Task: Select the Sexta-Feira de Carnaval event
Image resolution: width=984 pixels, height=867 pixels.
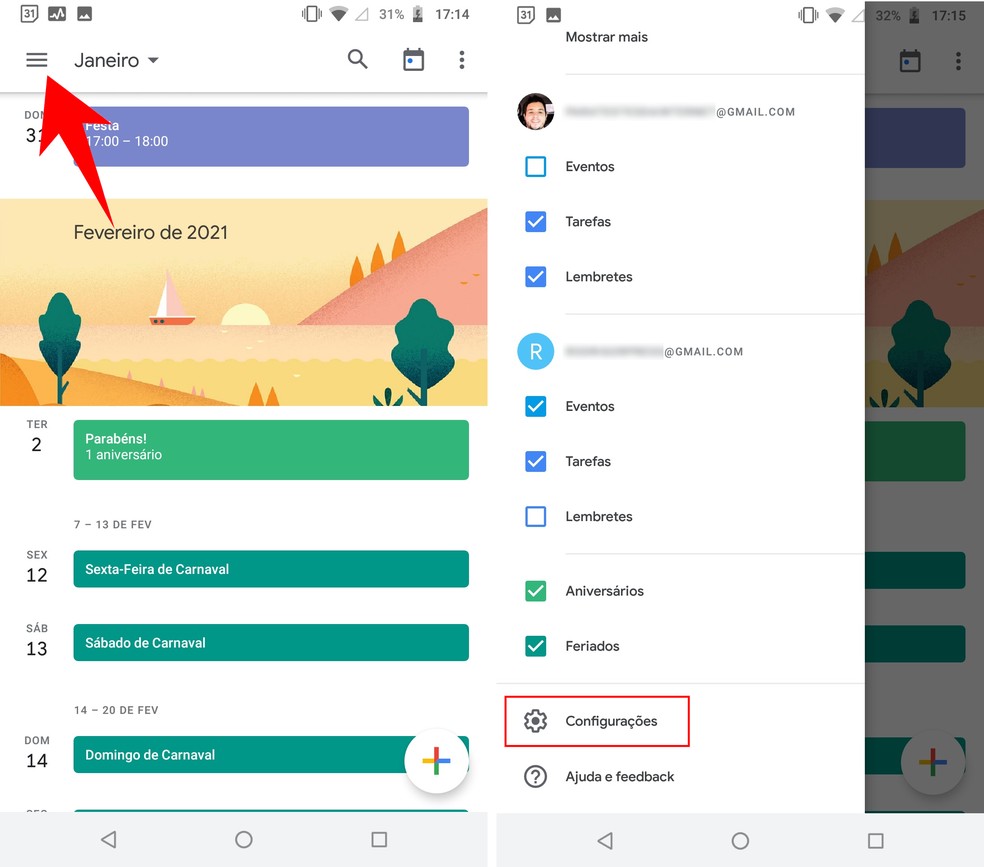Action: coord(270,568)
